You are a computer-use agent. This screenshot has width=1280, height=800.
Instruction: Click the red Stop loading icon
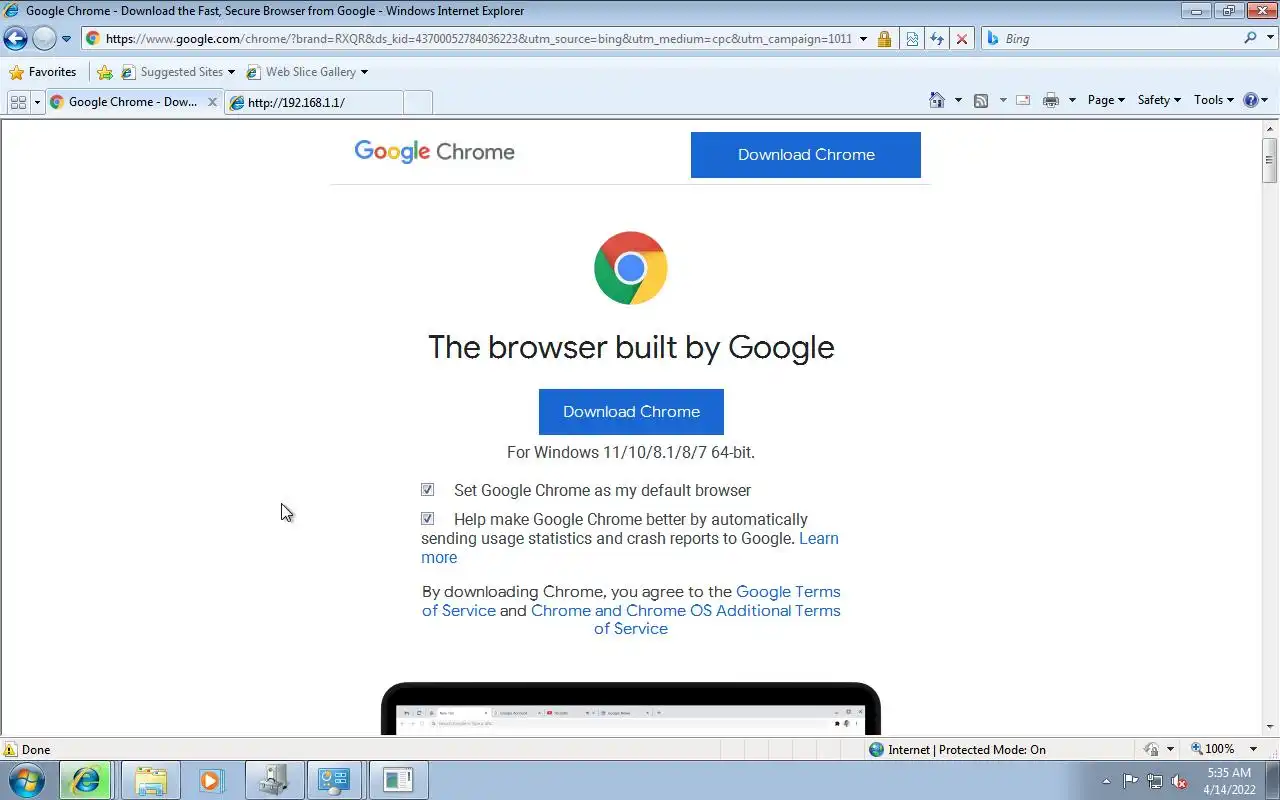(x=961, y=39)
